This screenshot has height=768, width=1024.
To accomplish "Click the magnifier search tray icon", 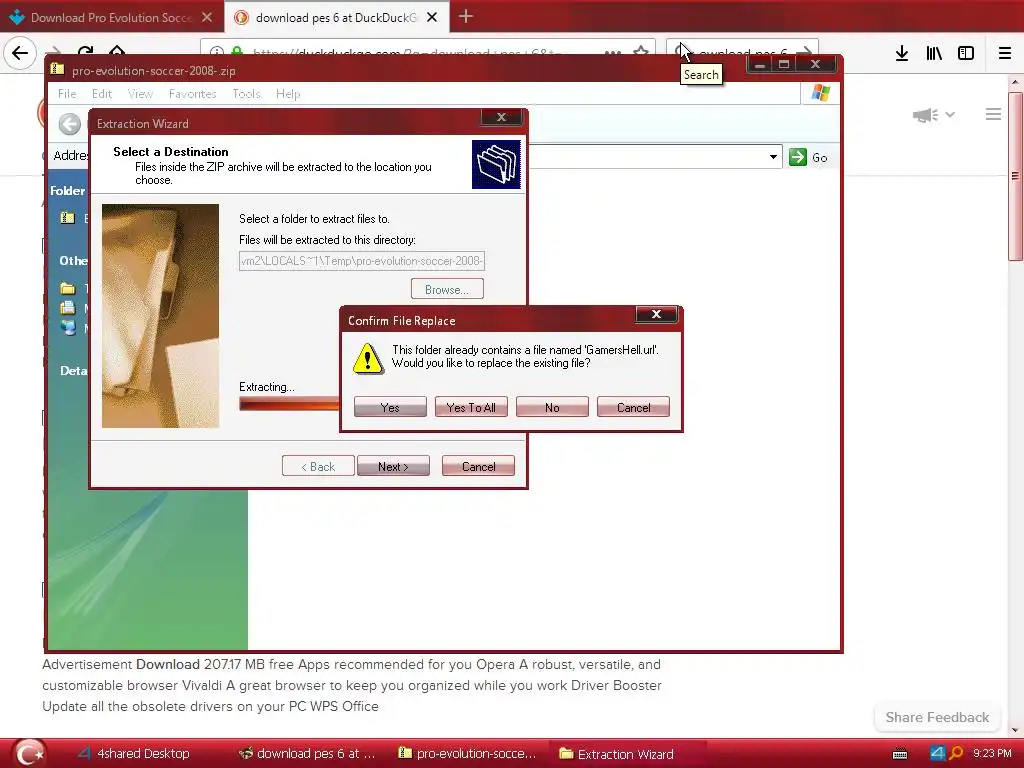I will click(955, 753).
